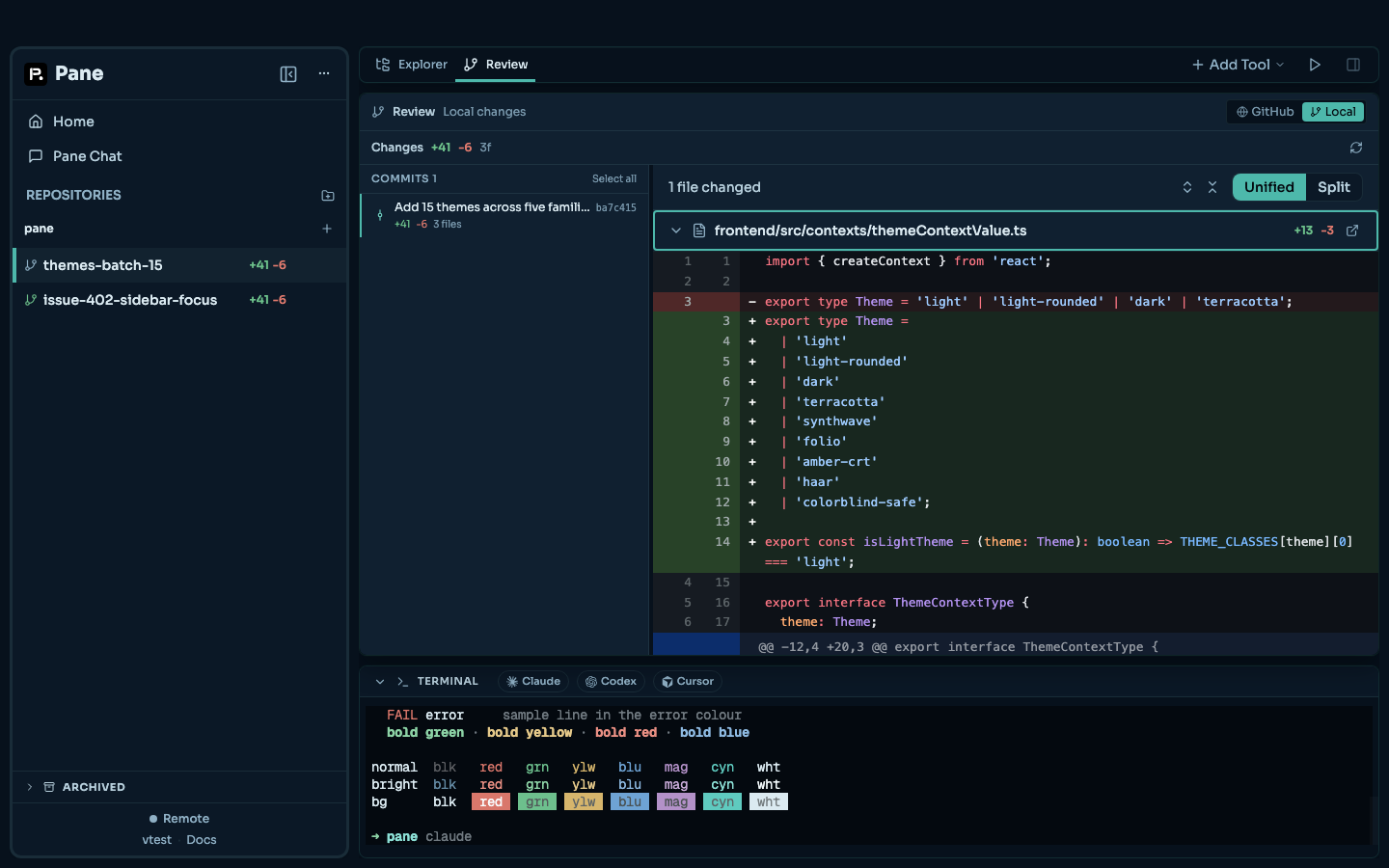The image size is (1389, 868).
Task: Click the cyan background swatch in terminal
Action: tap(722, 802)
